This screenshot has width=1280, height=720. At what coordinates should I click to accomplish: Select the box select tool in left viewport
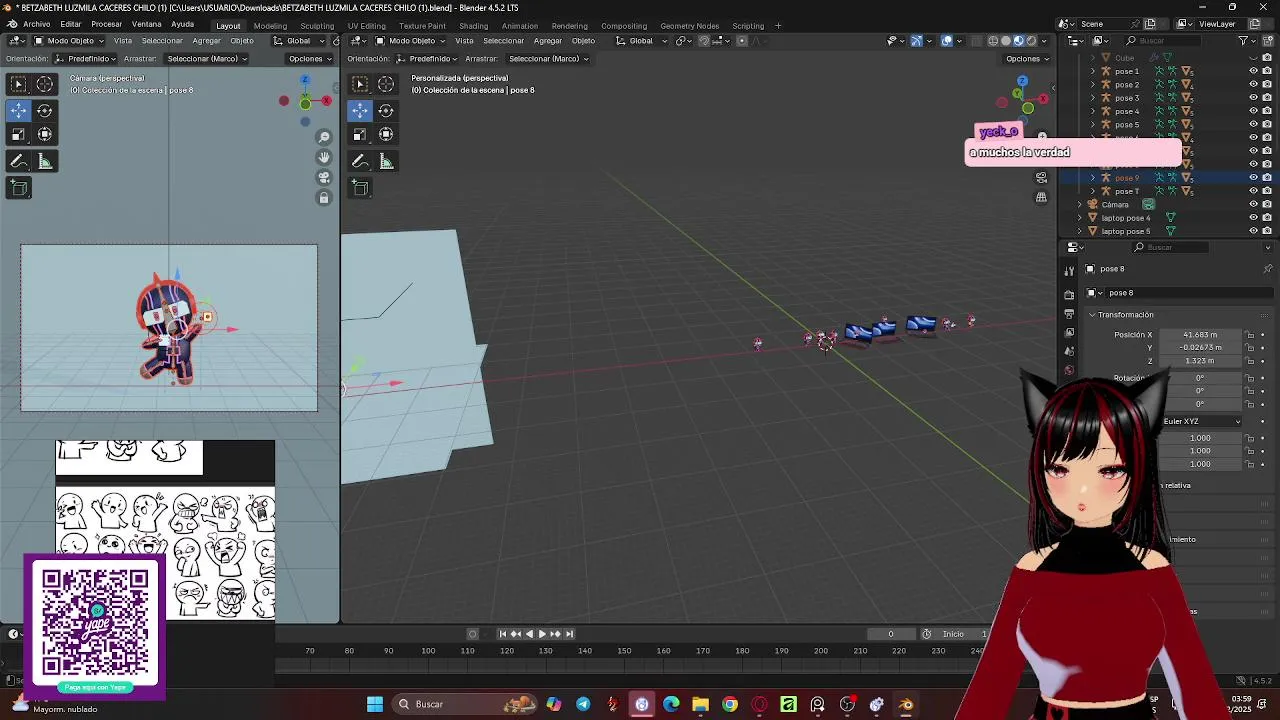pos(18,85)
